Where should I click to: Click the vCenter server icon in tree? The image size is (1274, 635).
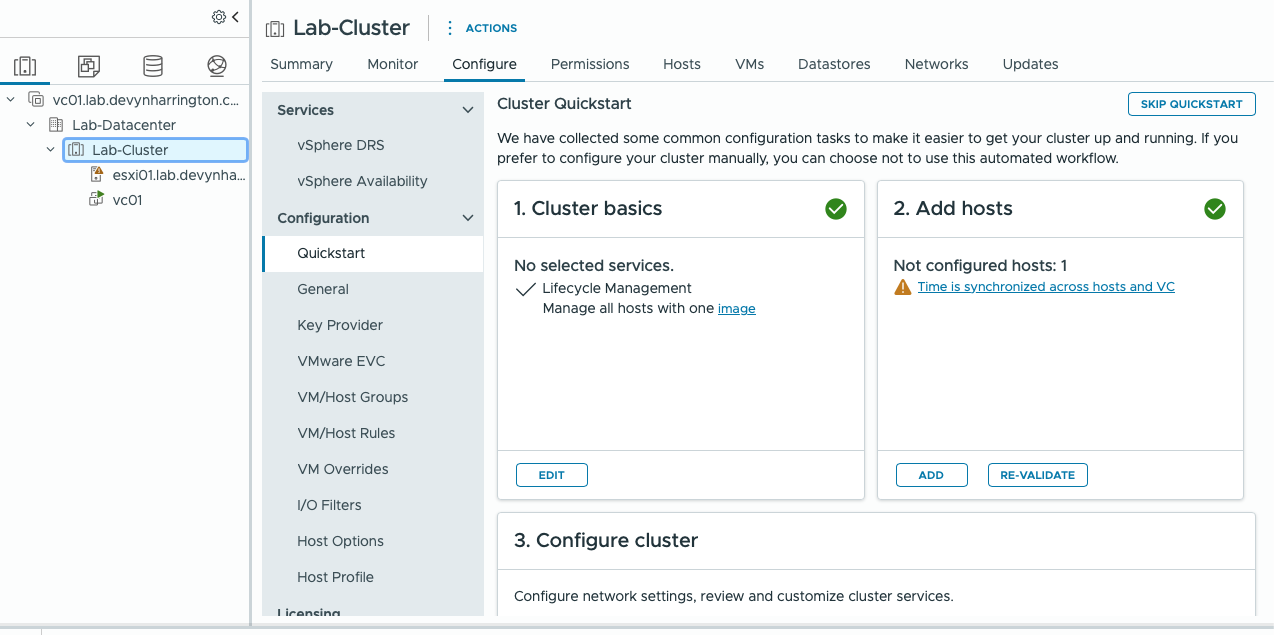coord(36,100)
